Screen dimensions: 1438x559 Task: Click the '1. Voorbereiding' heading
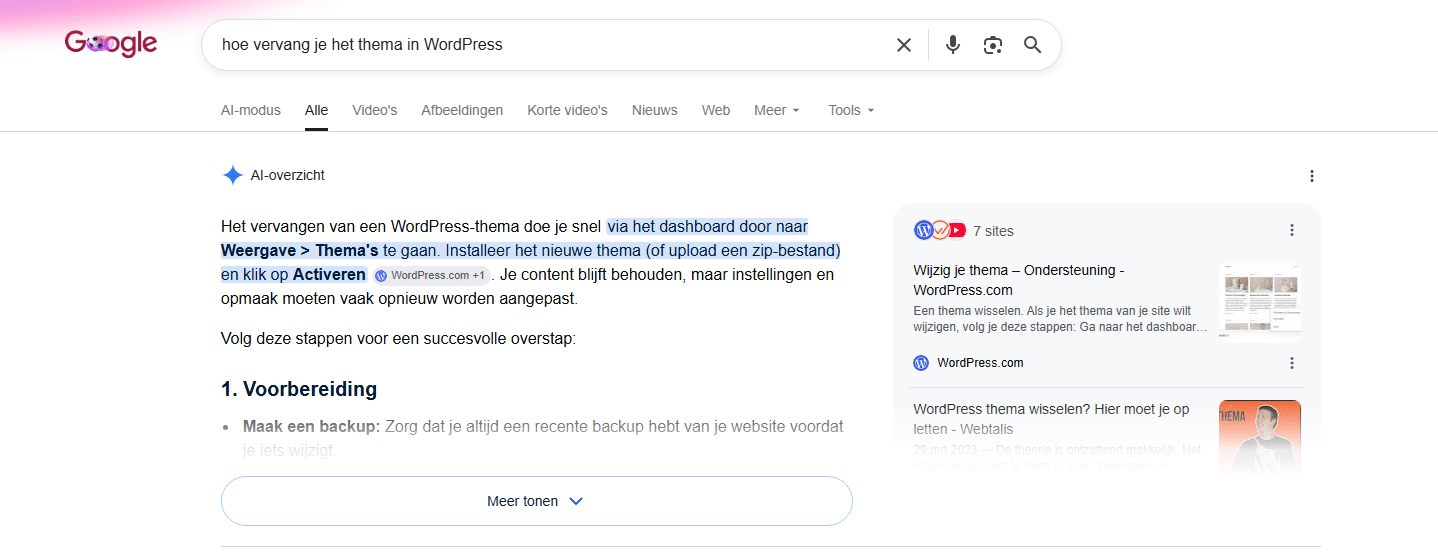point(299,389)
